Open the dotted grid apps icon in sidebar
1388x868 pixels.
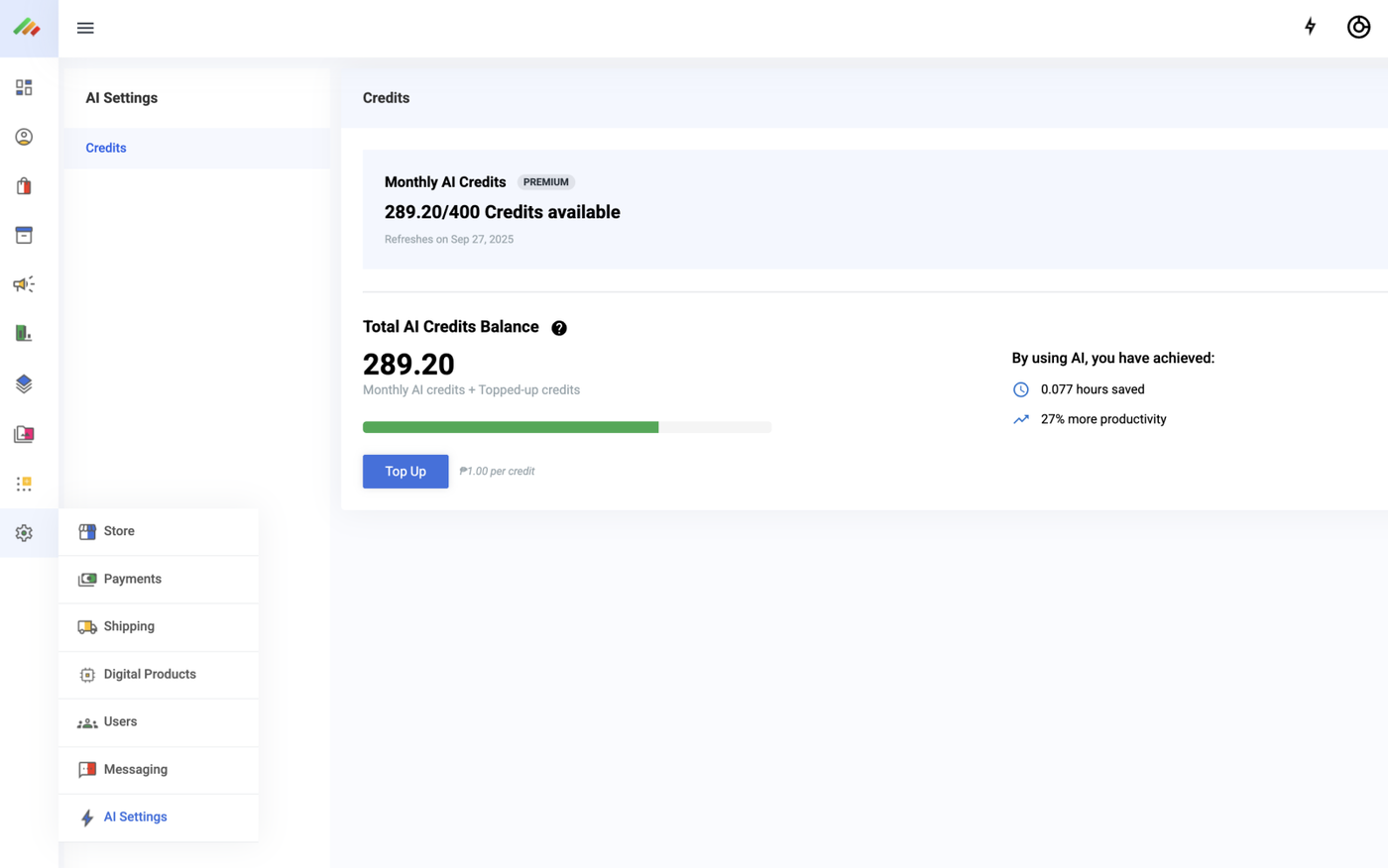(24, 484)
